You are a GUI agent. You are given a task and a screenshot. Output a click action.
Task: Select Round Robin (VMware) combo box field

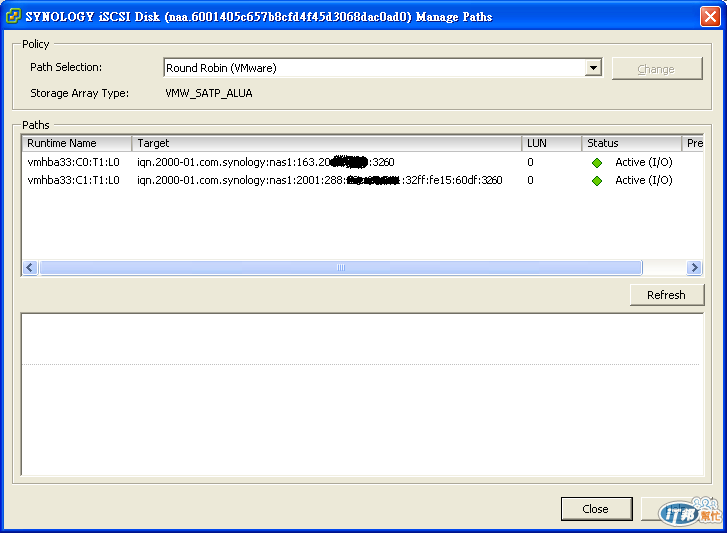(x=382, y=68)
